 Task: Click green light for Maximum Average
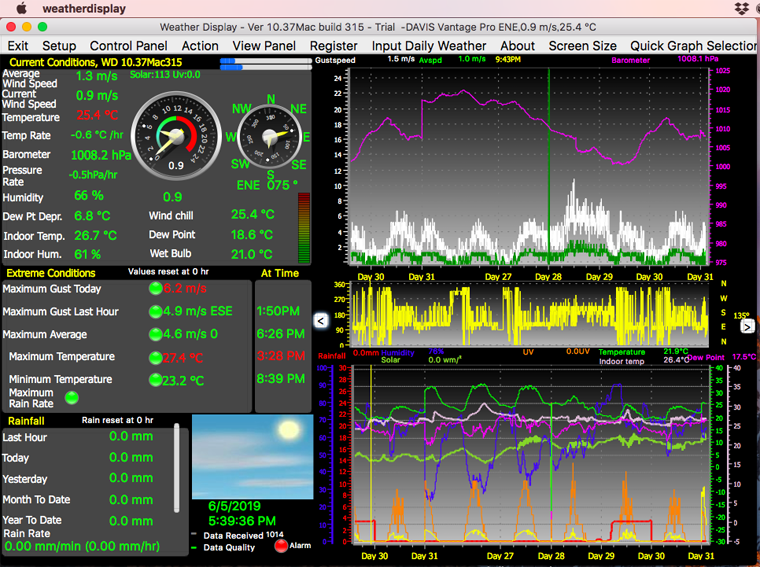(156, 334)
